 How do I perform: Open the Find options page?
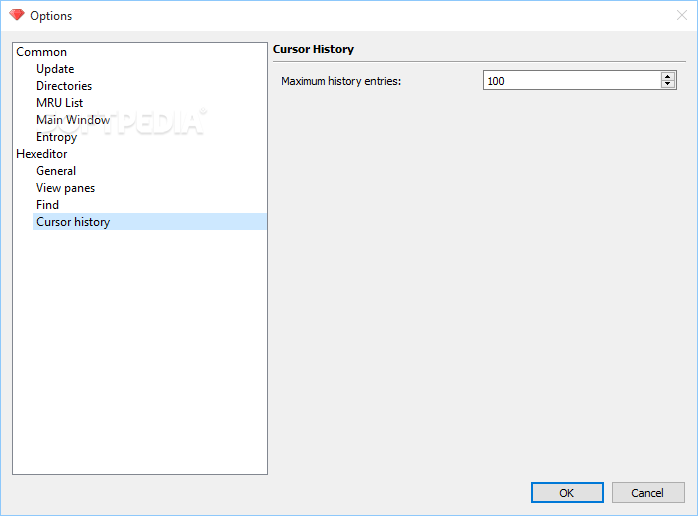click(x=48, y=205)
